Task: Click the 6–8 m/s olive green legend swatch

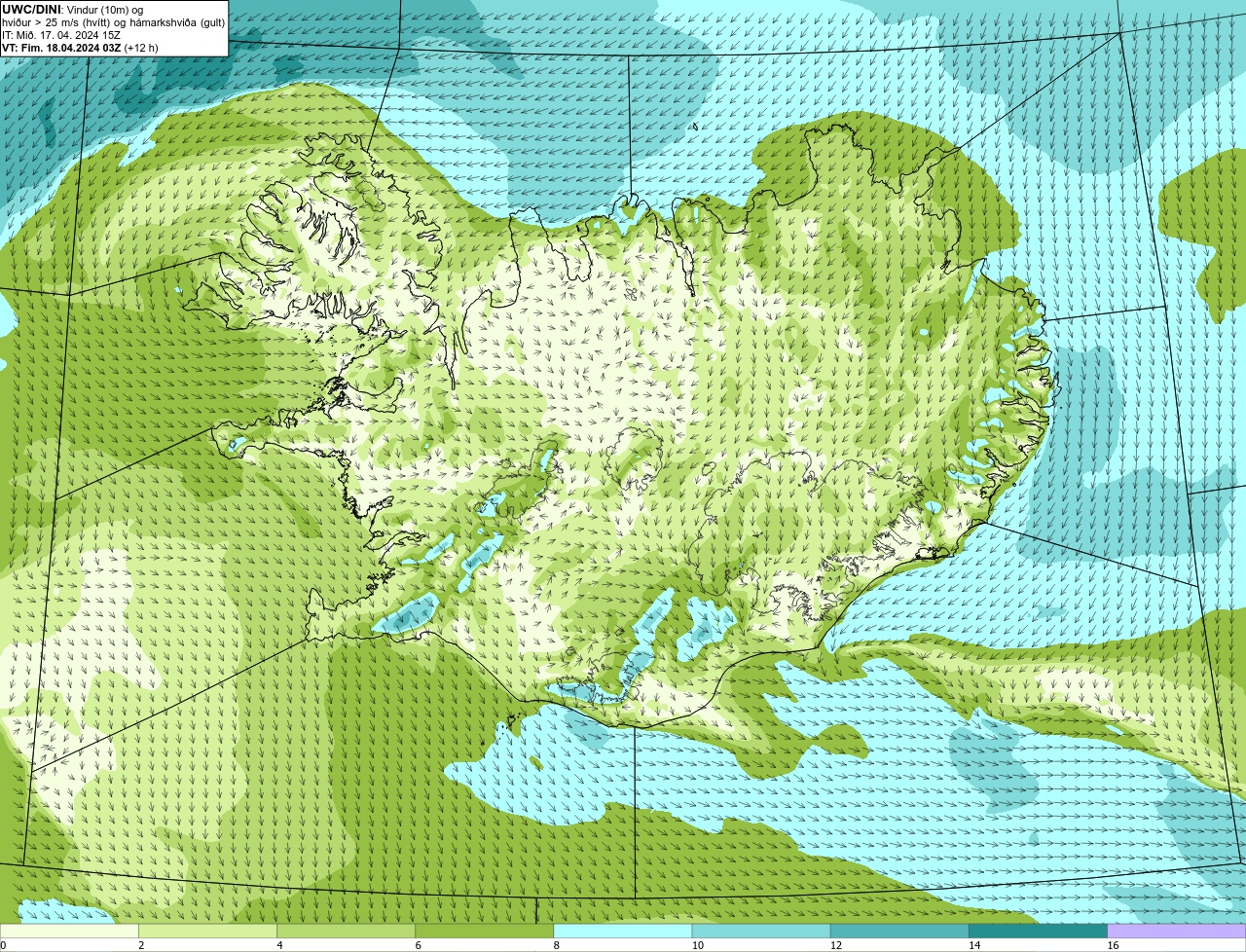Action: tap(485, 931)
